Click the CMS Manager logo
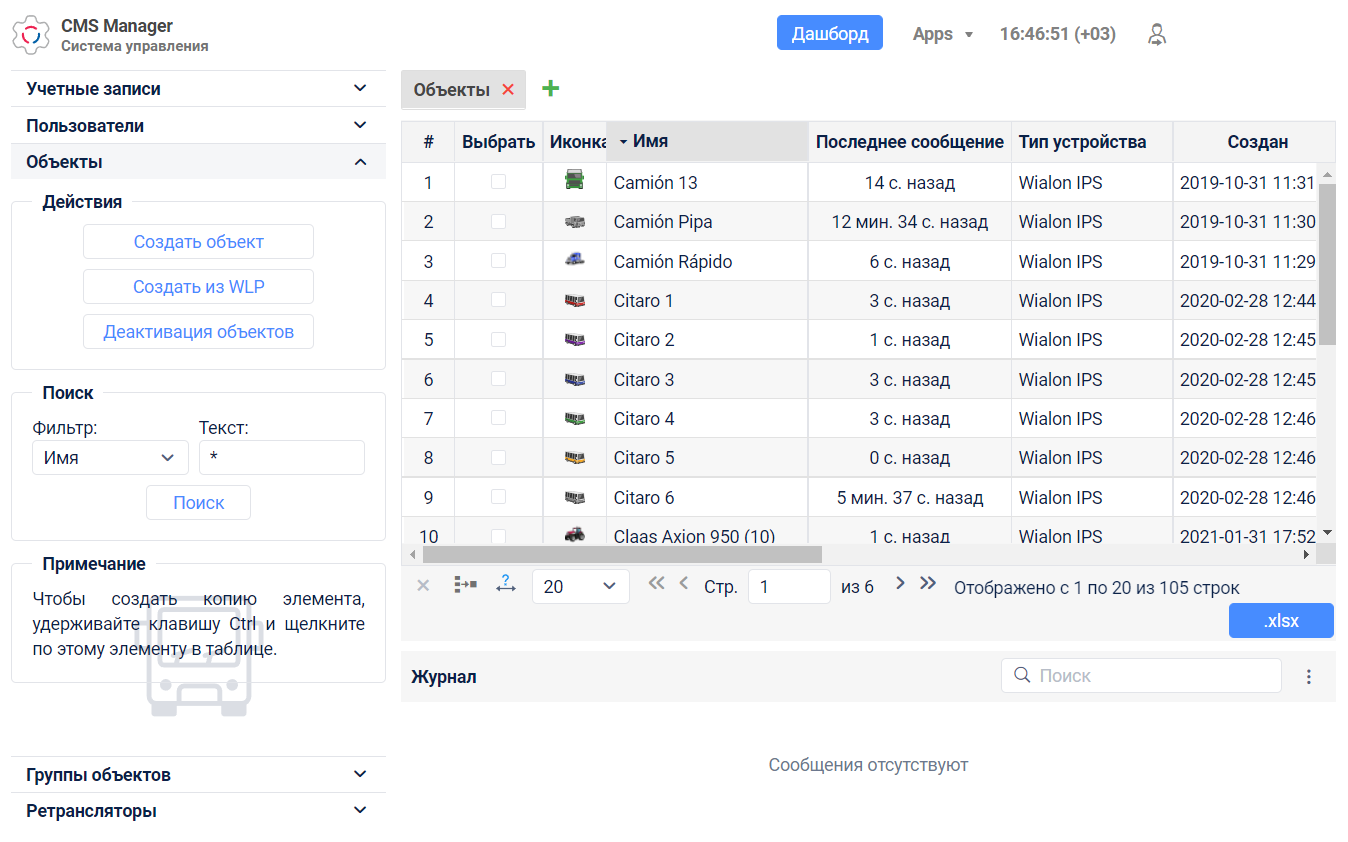This screenshot has height=842, width=1348. click(x=31, y=35)
